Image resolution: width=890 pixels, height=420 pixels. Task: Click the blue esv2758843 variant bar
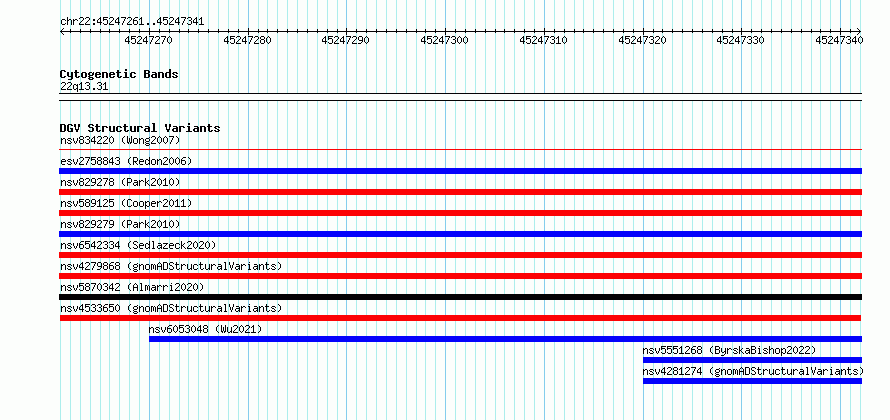click(x=460, y=171)
